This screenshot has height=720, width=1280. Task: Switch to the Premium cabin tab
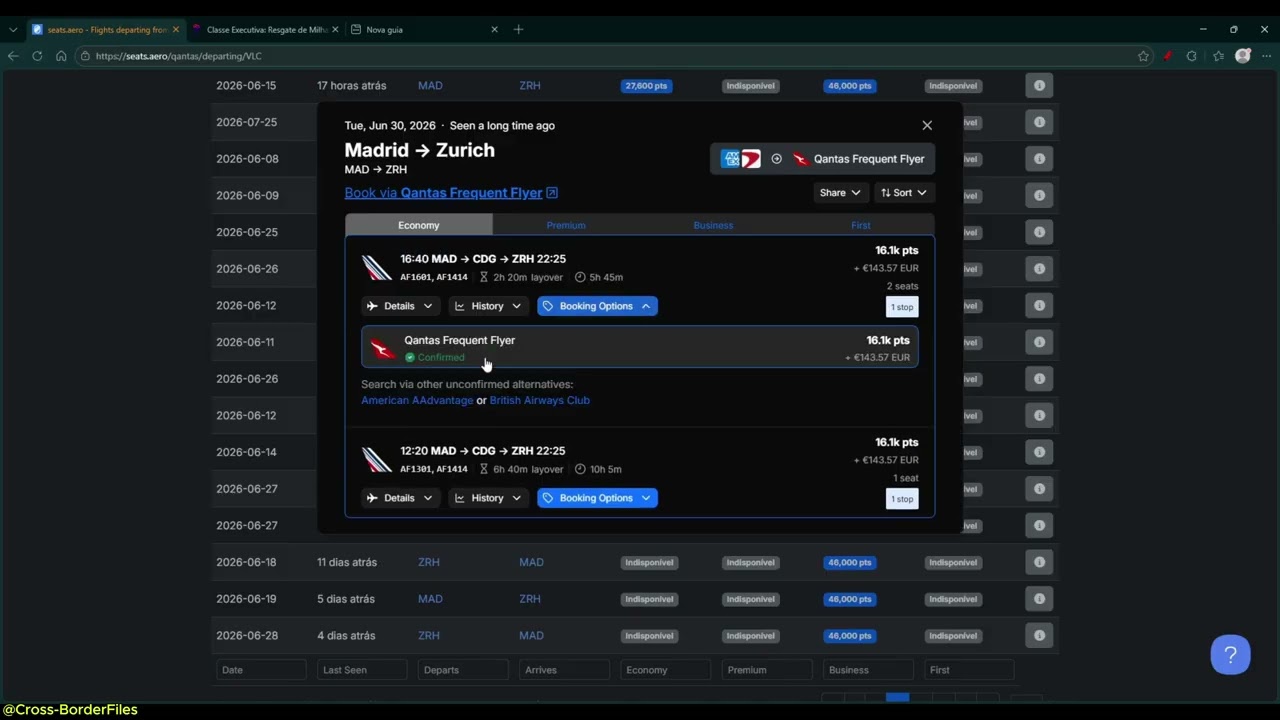566,225
